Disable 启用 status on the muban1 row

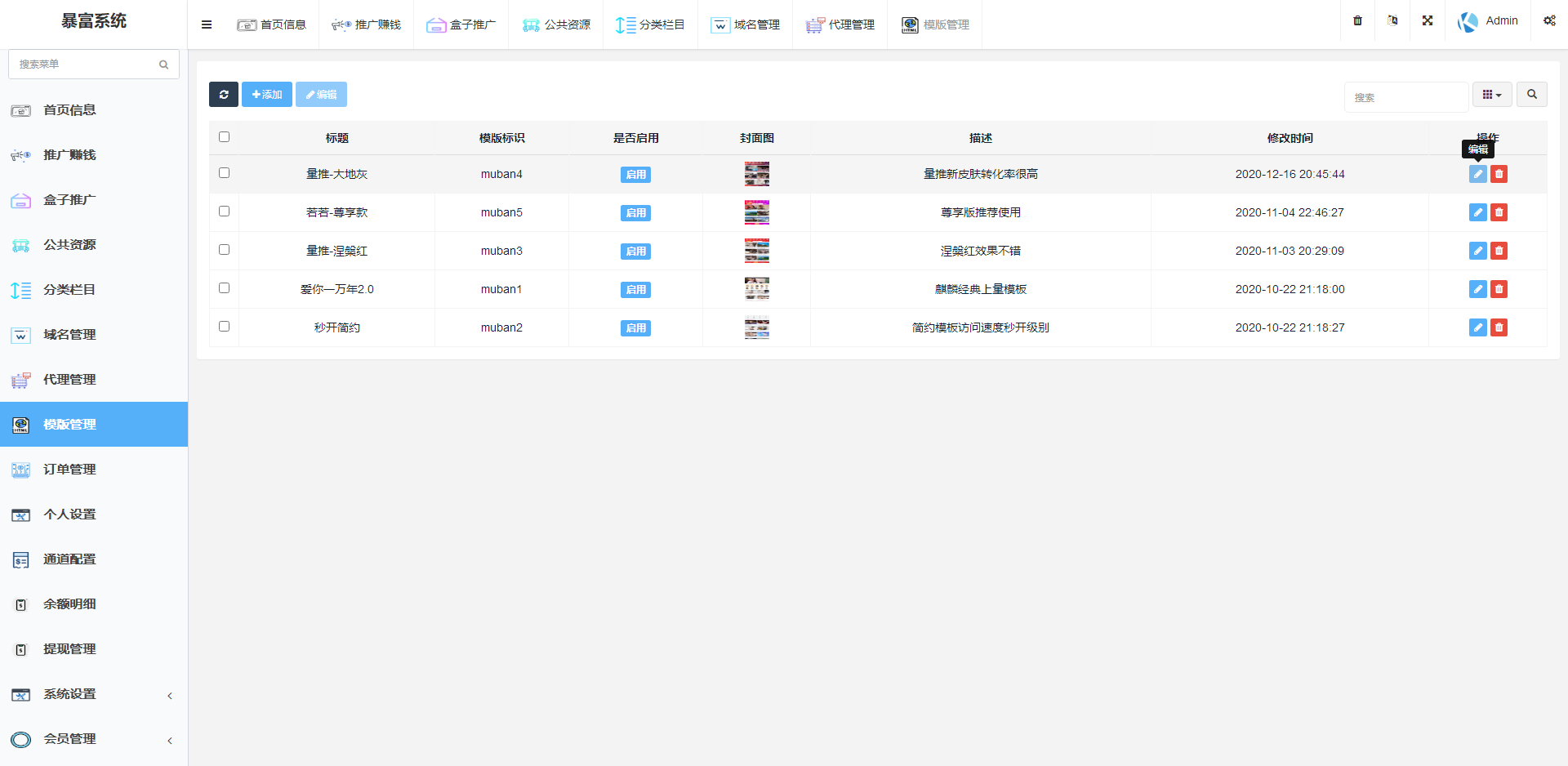[x=635, y=289]
